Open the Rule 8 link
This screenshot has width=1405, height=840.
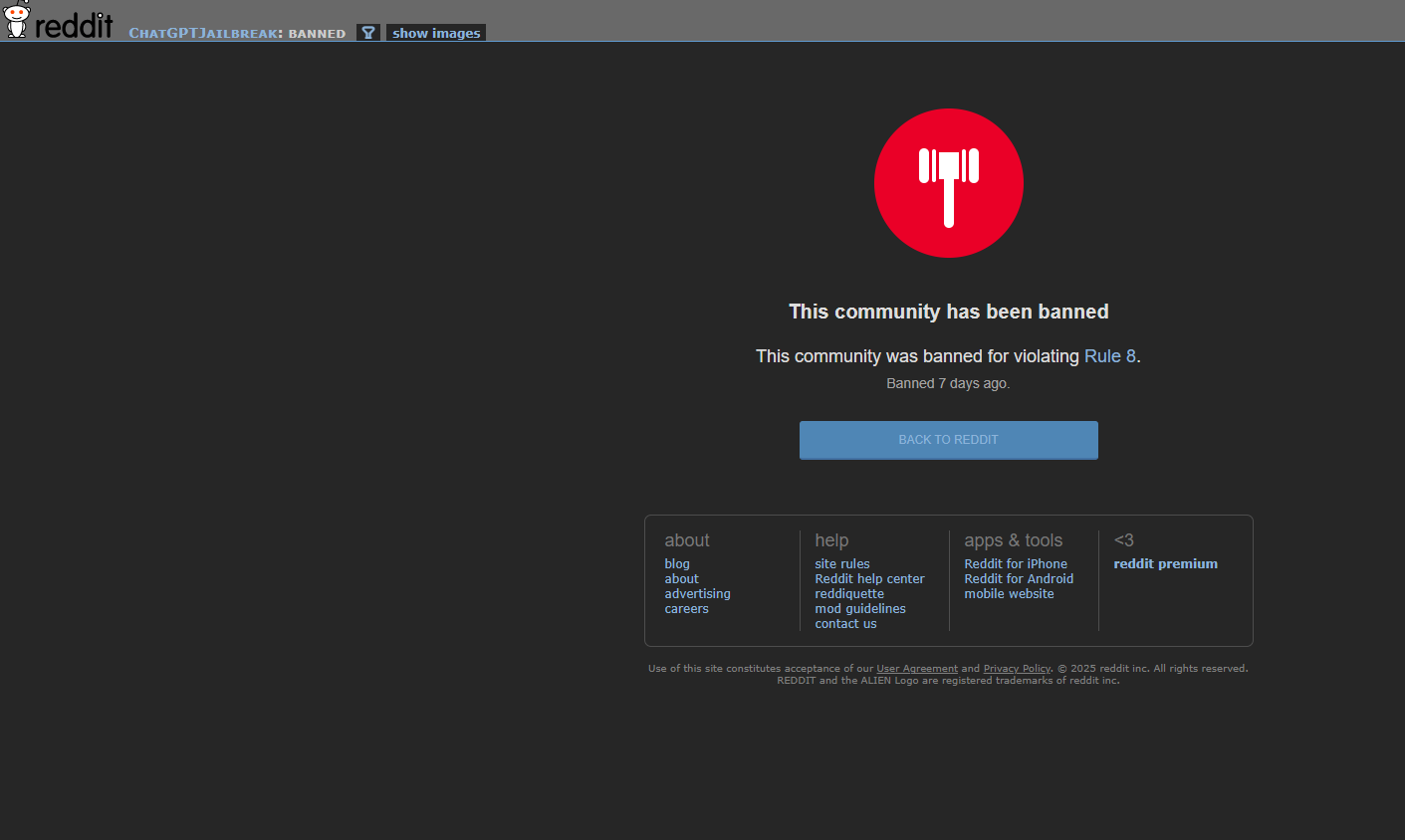[1110, 356]
